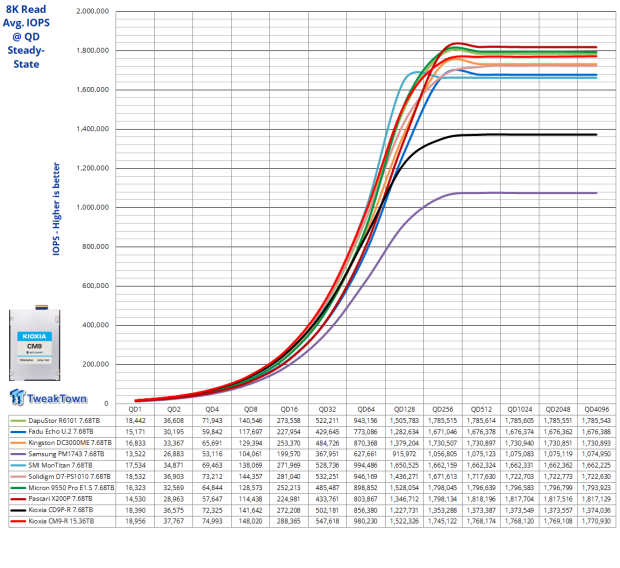Click the QD2048 column header
Screen dimensions: 620x568
558,409
